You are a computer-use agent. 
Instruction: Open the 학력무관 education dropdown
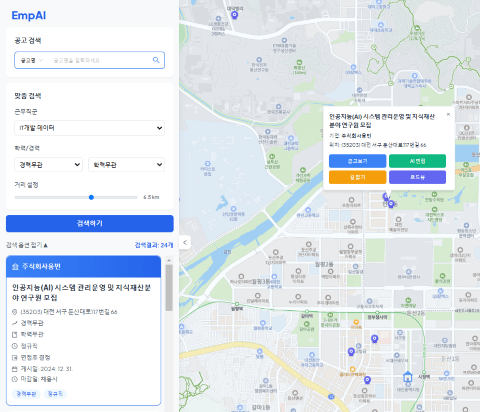126,165
